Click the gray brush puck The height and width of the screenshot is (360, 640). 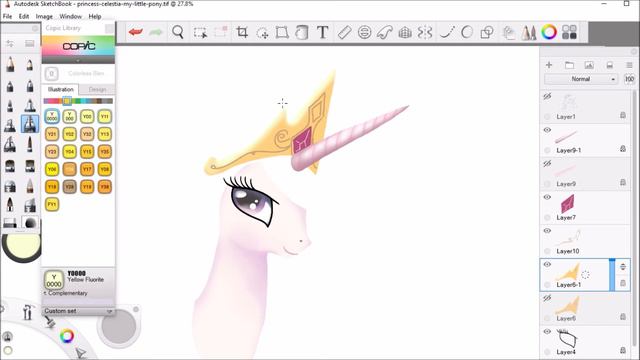(119, 327)
